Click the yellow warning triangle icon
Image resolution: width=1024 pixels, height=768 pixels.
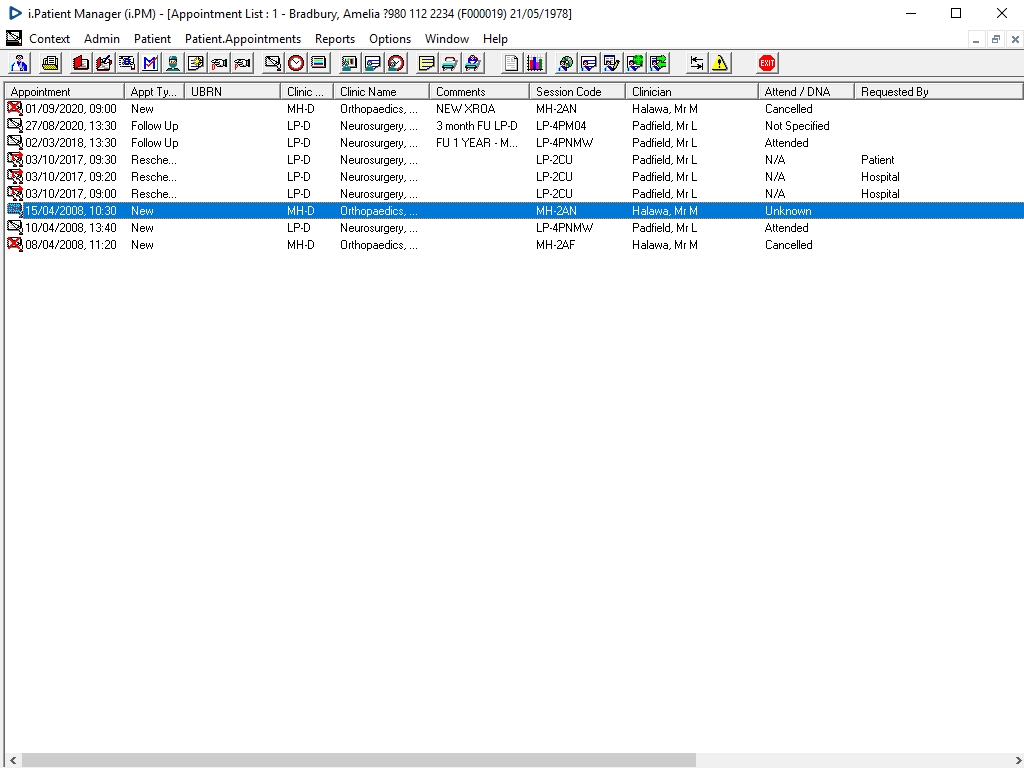point(720,63)
